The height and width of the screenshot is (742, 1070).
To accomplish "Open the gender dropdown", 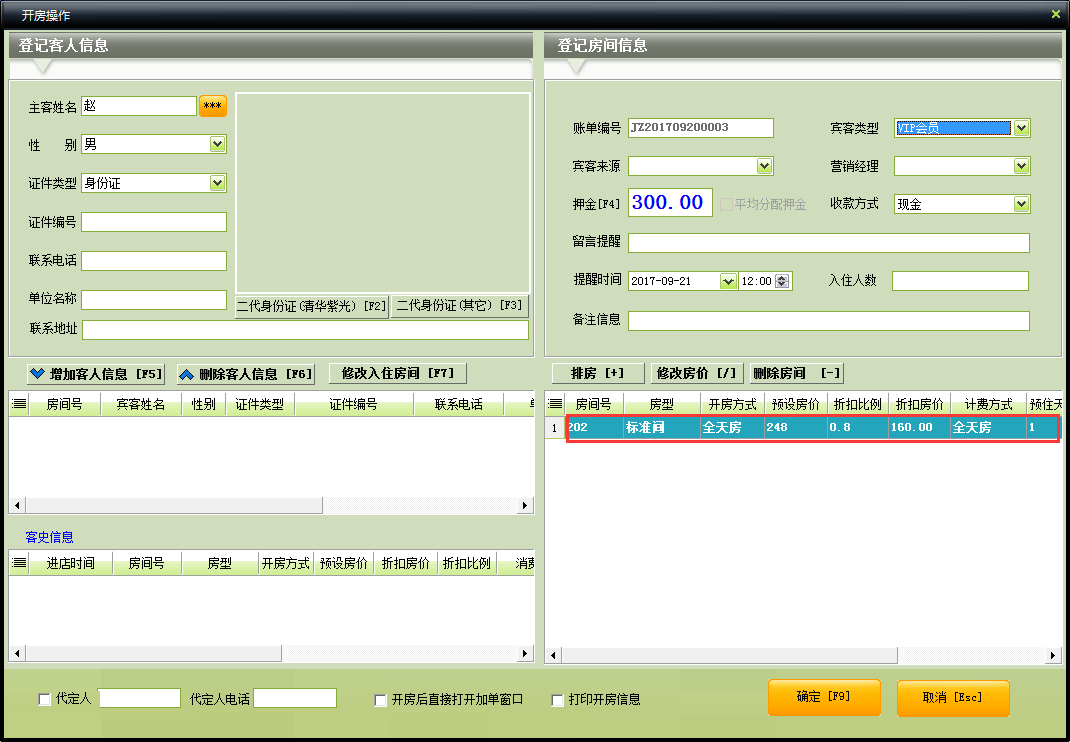I will coord(218,144).
